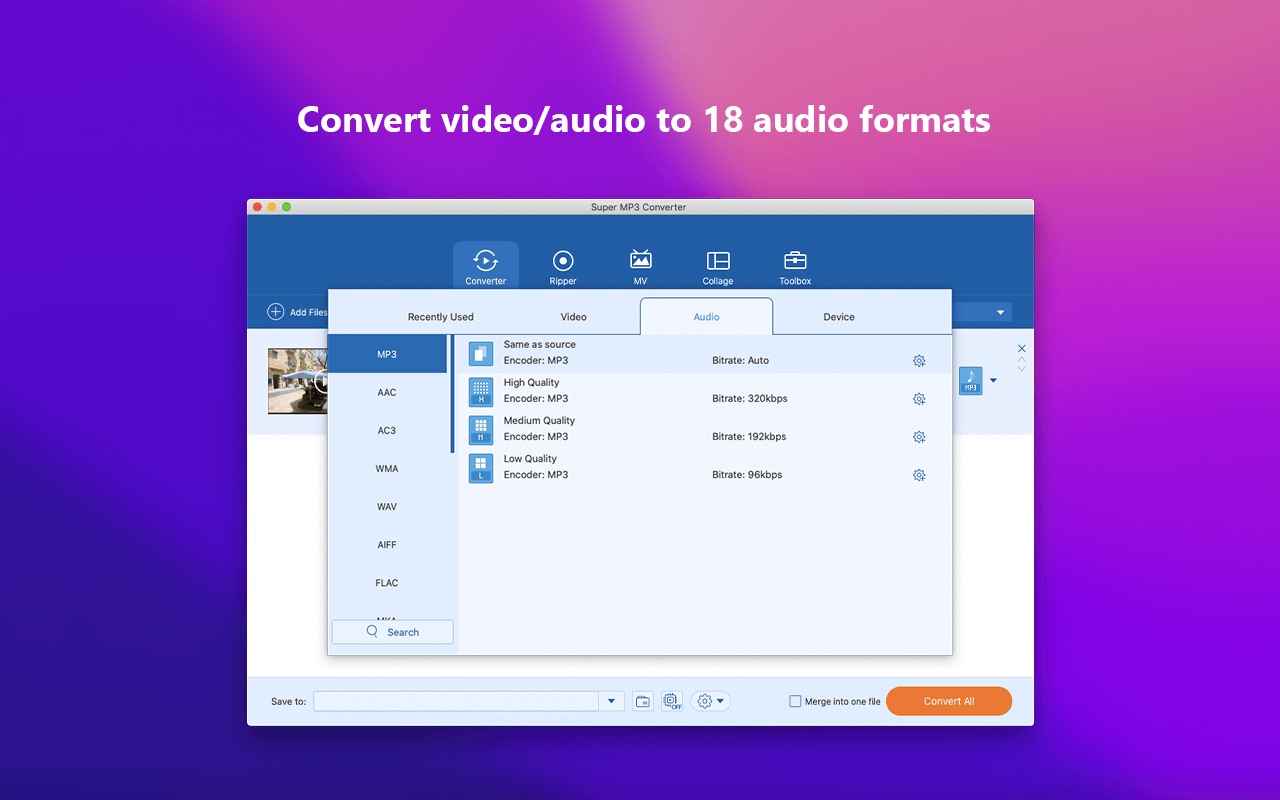The image size is (1280, 800).
Task: Open settings gear for Same as source preset
Action: point(919,361)
